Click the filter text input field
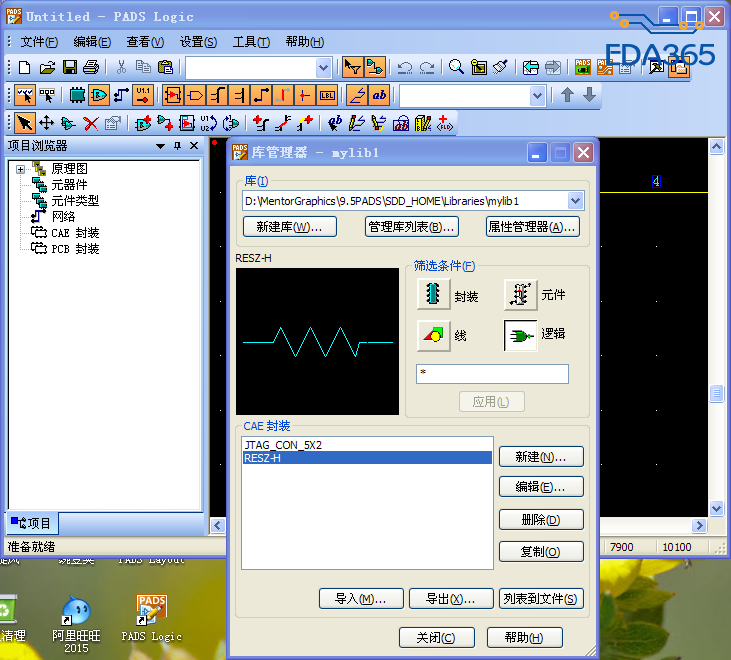The image size is (731, 660). point(492,374)
